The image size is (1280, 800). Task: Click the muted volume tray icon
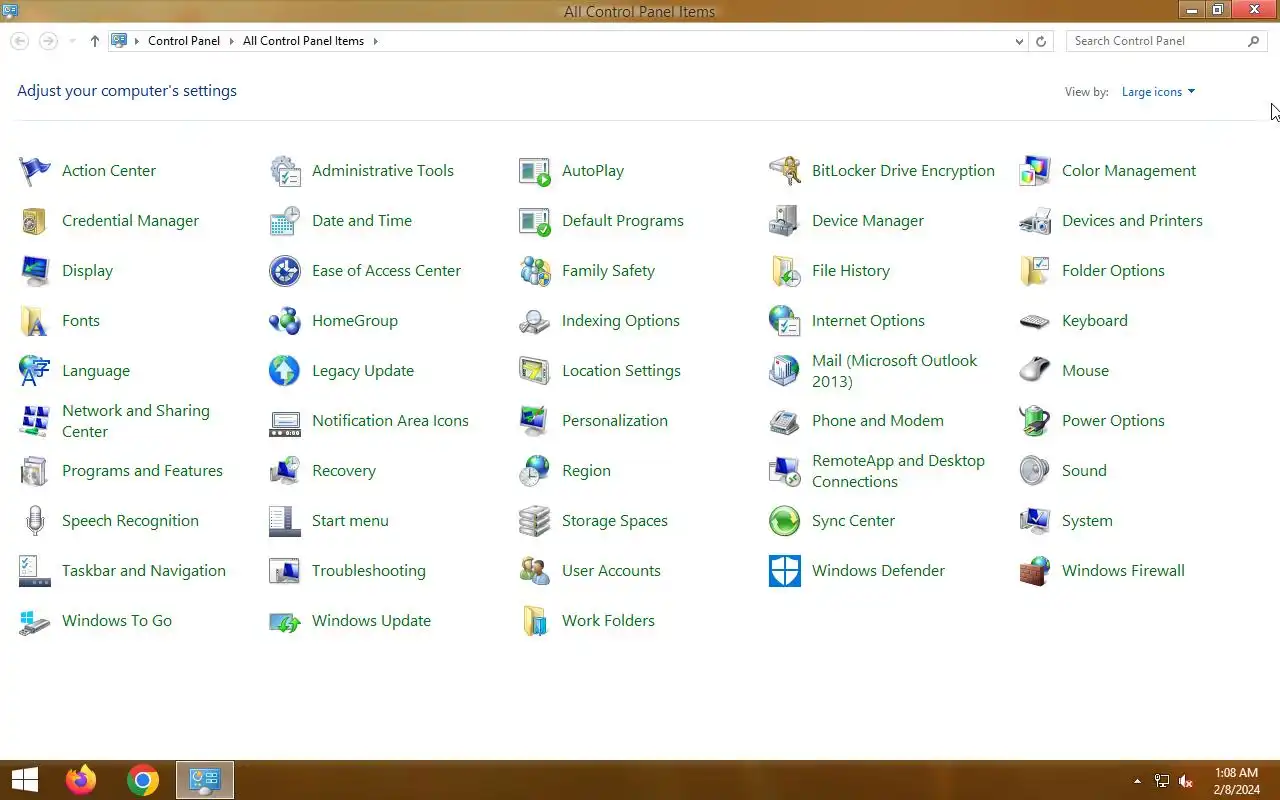point(1186,781)
